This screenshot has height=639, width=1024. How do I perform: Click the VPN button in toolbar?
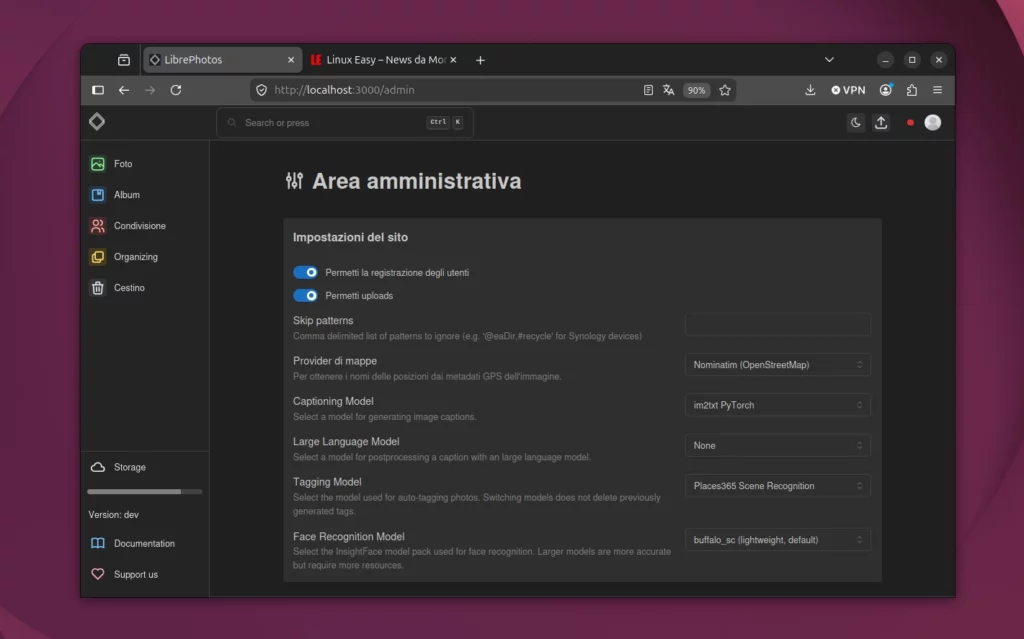pos(848,90)
